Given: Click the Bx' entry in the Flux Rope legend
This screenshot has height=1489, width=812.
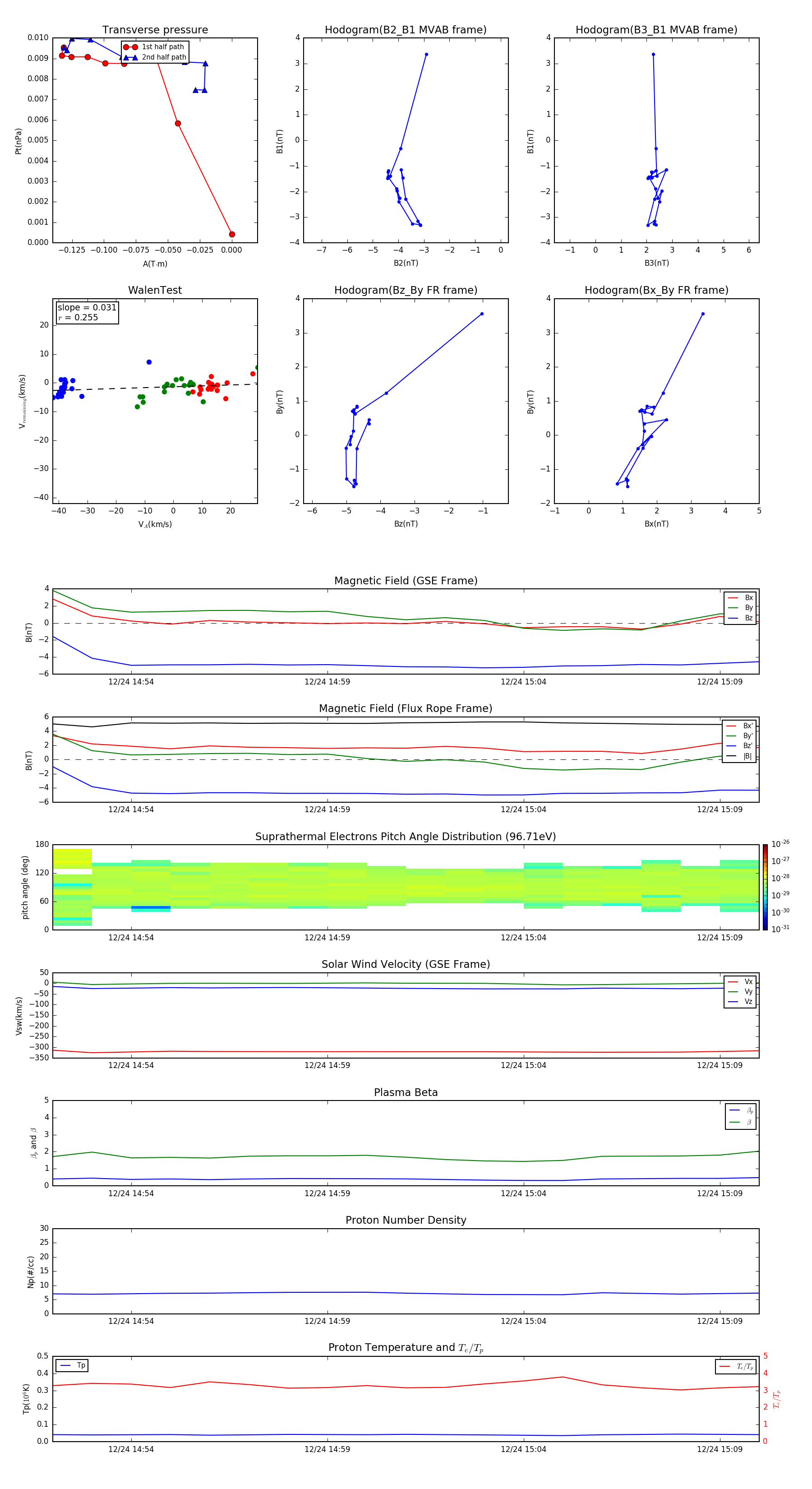Looking at the screenshot, I should point(740,726).
